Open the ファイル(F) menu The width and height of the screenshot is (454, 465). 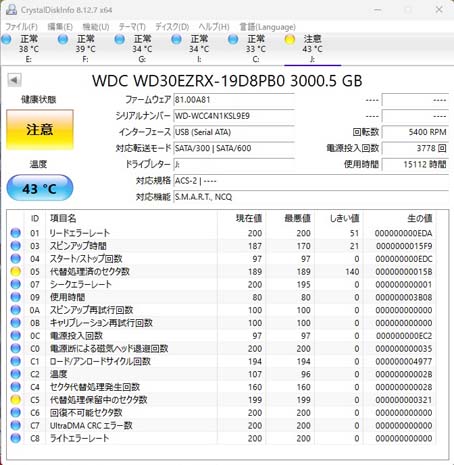21,27
